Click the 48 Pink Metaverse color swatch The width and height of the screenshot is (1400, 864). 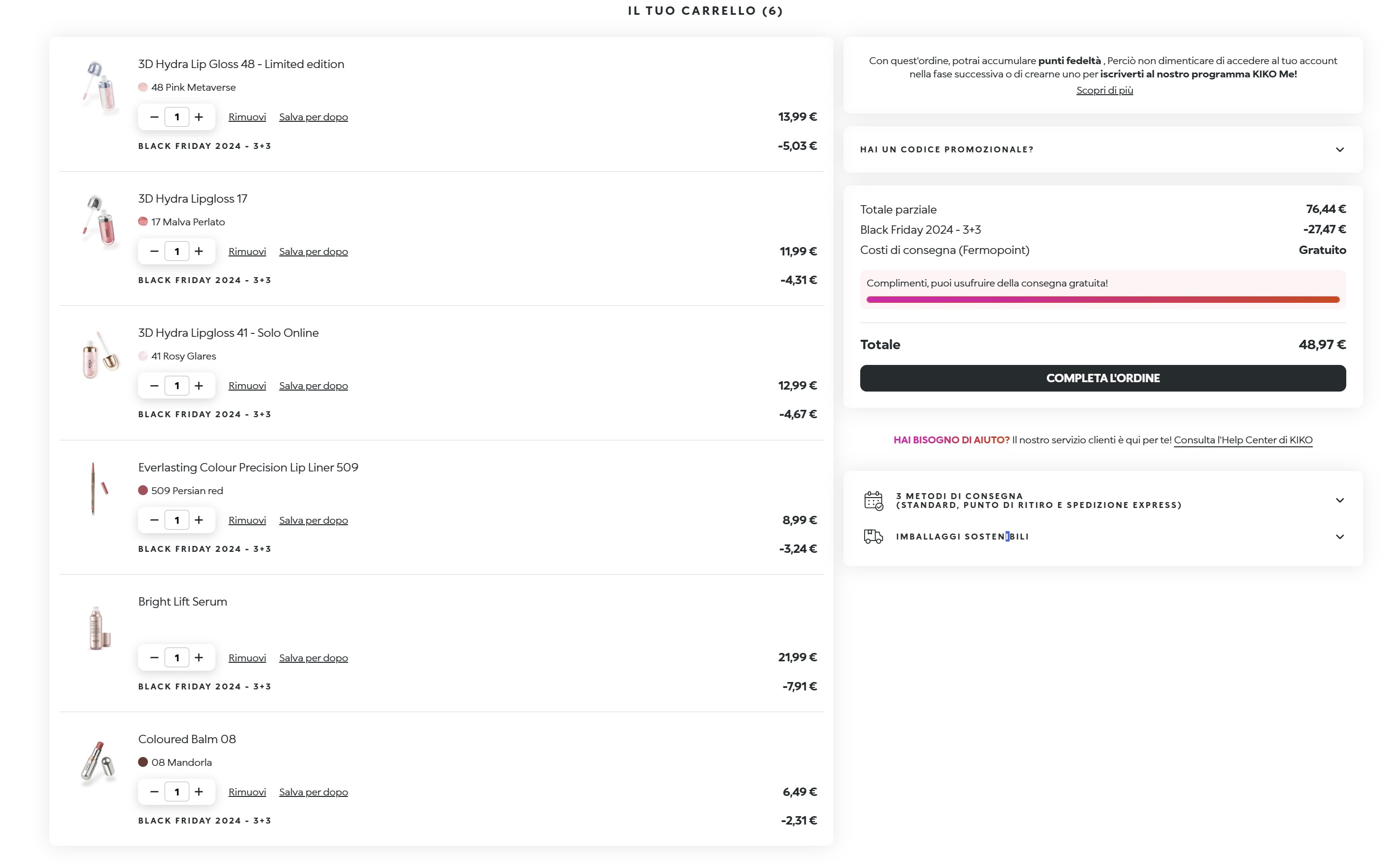[143, 87]
